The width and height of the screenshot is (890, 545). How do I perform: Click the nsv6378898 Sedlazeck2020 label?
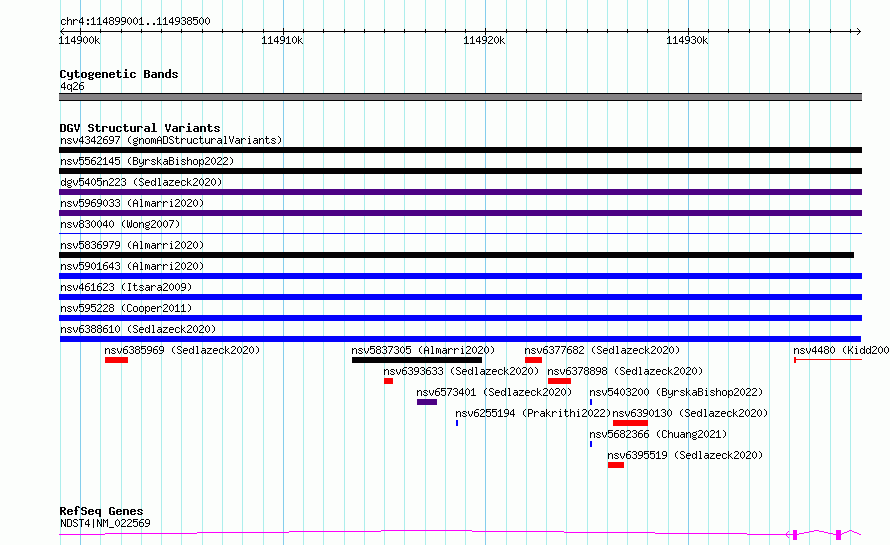coord(625,371)
